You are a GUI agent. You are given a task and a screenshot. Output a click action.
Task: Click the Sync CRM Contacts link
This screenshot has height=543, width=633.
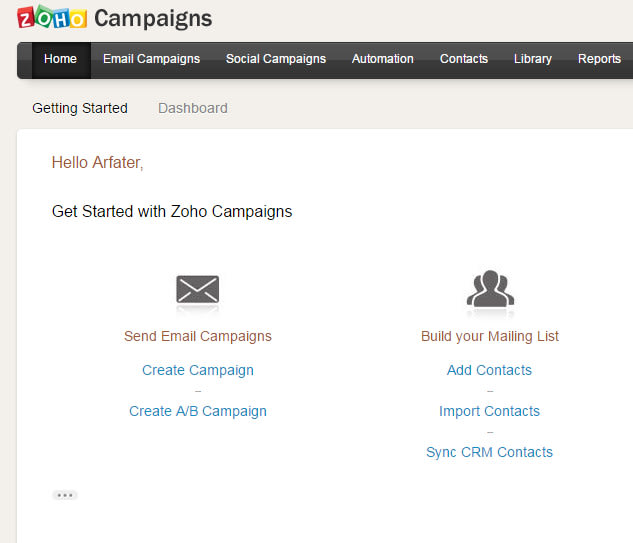click(x=489, y=452)
